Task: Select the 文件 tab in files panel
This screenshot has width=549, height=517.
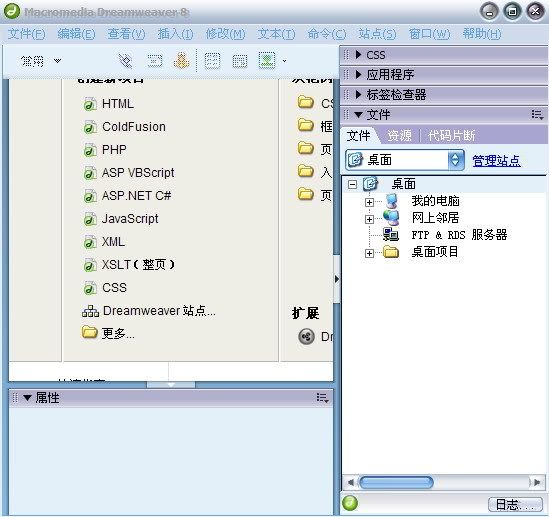Action: point(358,136)
